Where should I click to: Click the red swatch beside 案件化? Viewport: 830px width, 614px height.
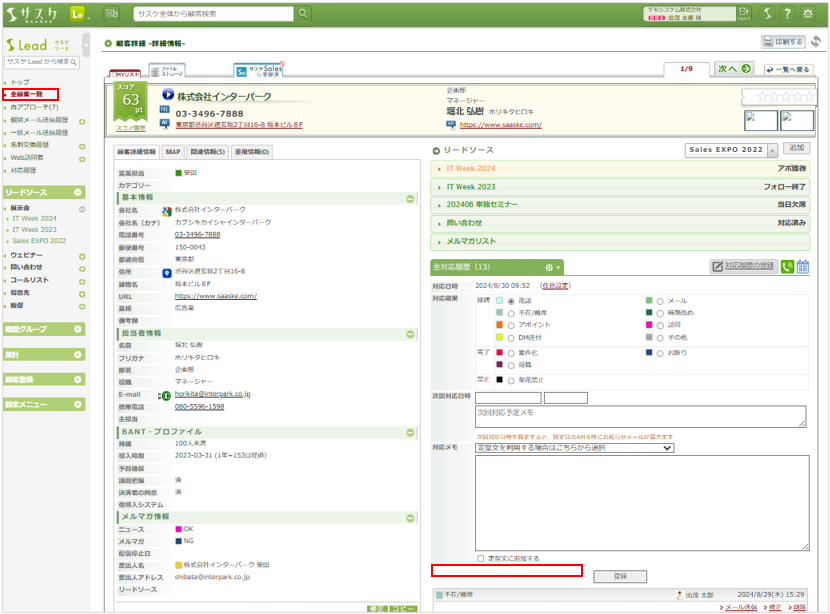499,353
